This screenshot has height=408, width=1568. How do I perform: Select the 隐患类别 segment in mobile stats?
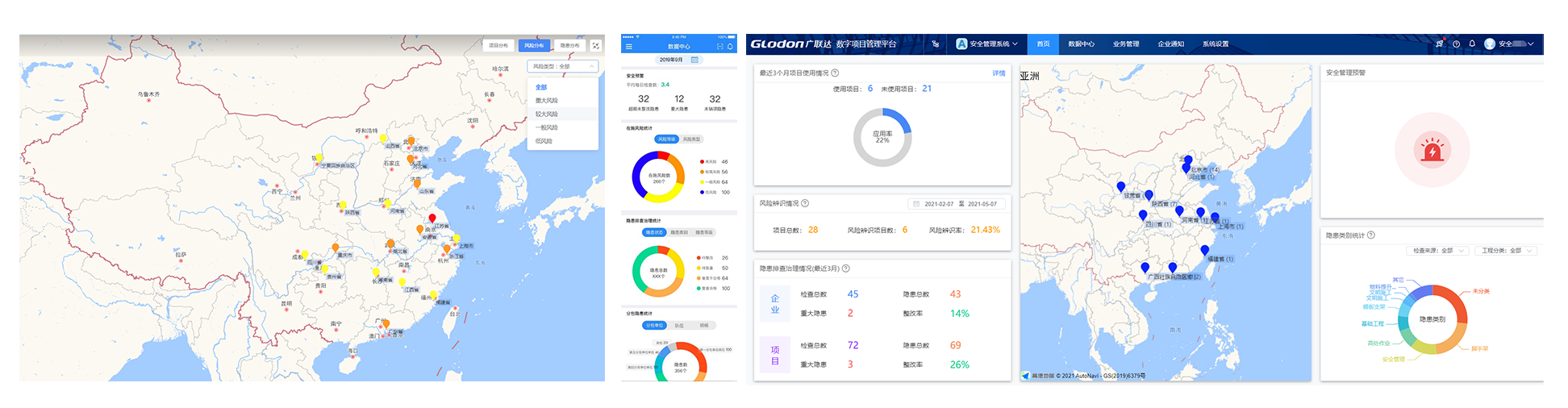coord(679,232)
